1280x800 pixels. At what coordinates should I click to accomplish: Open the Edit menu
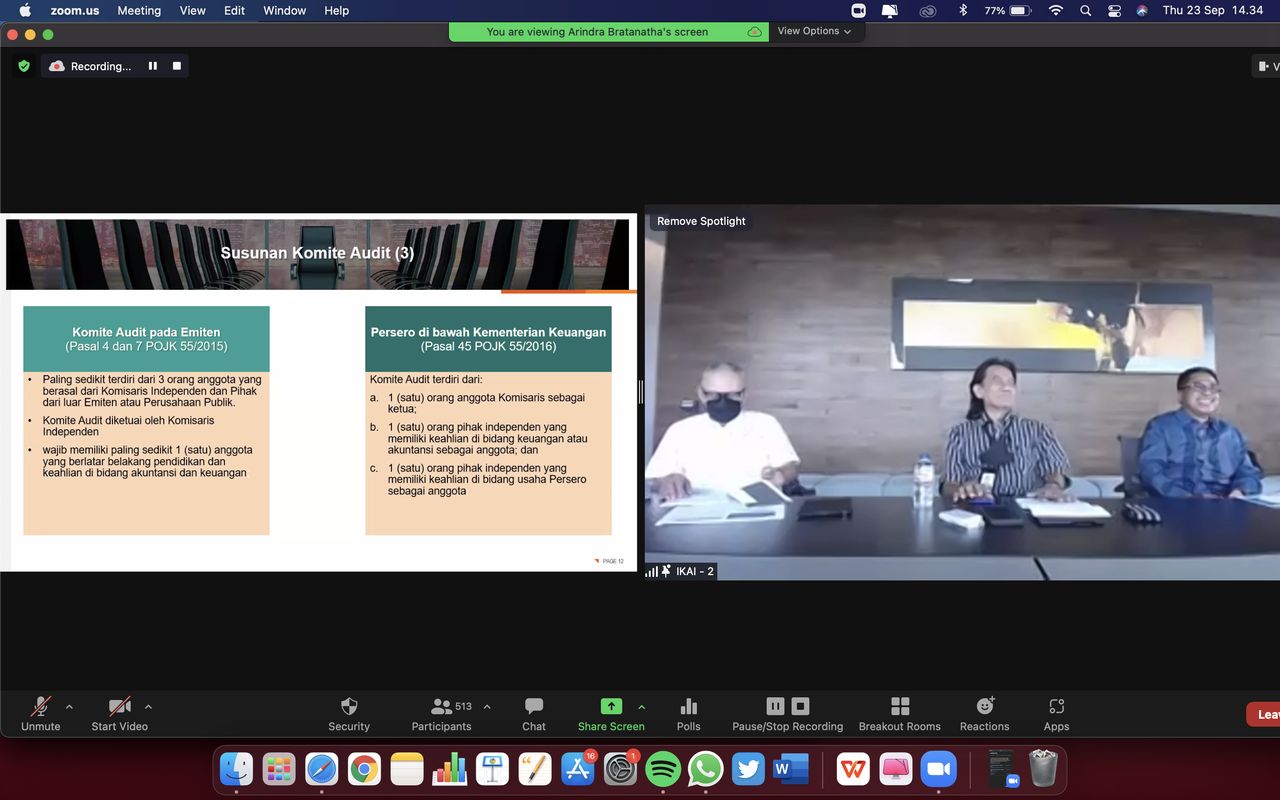click(x=234, y=10)
